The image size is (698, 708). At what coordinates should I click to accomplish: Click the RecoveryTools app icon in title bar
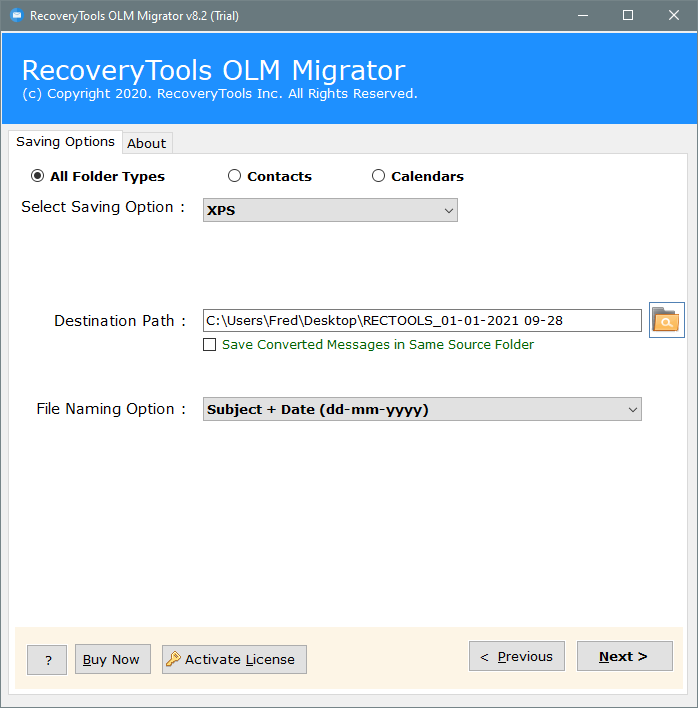17,15
